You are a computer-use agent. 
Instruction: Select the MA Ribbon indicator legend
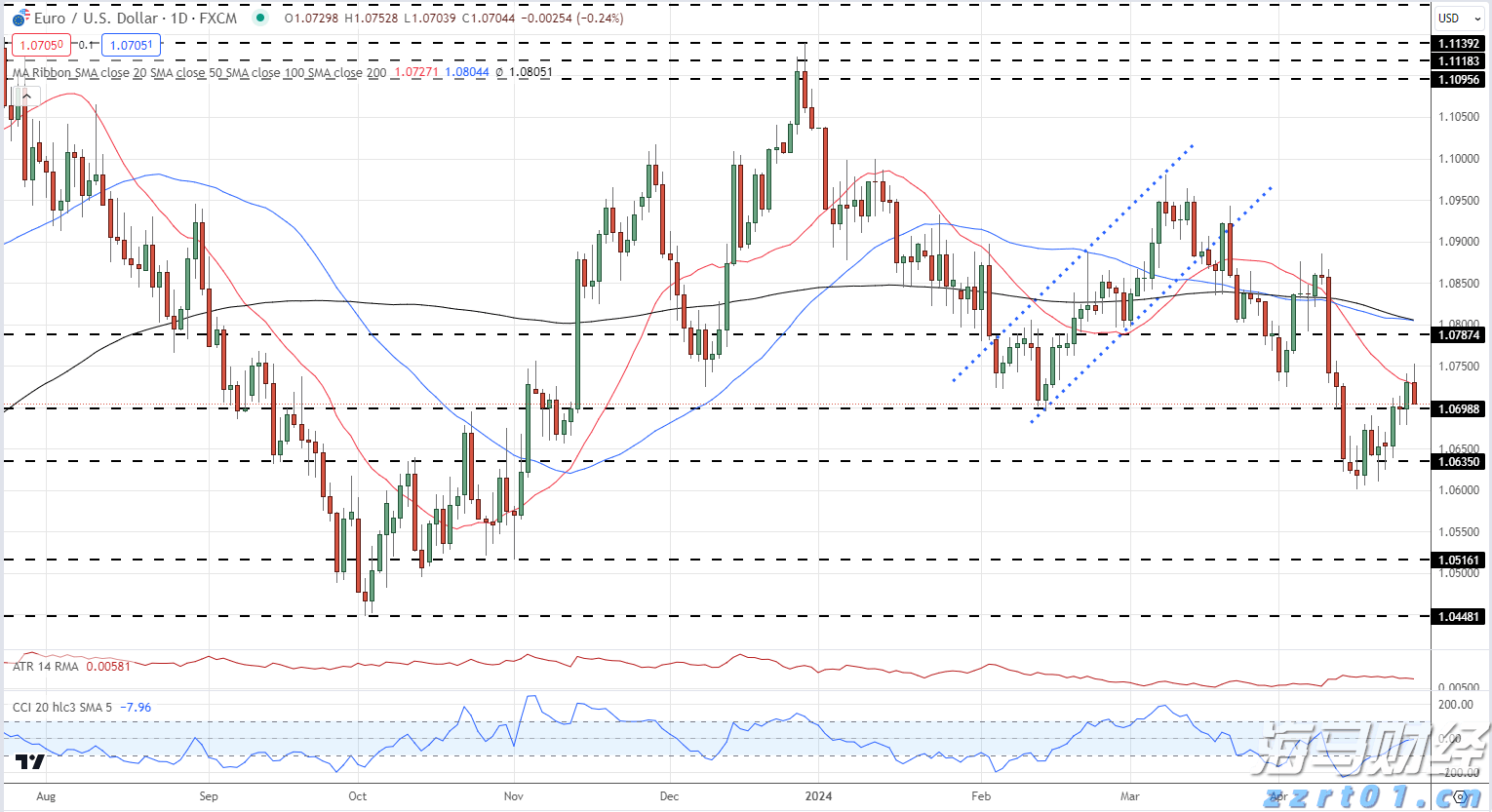pos(200,72)
